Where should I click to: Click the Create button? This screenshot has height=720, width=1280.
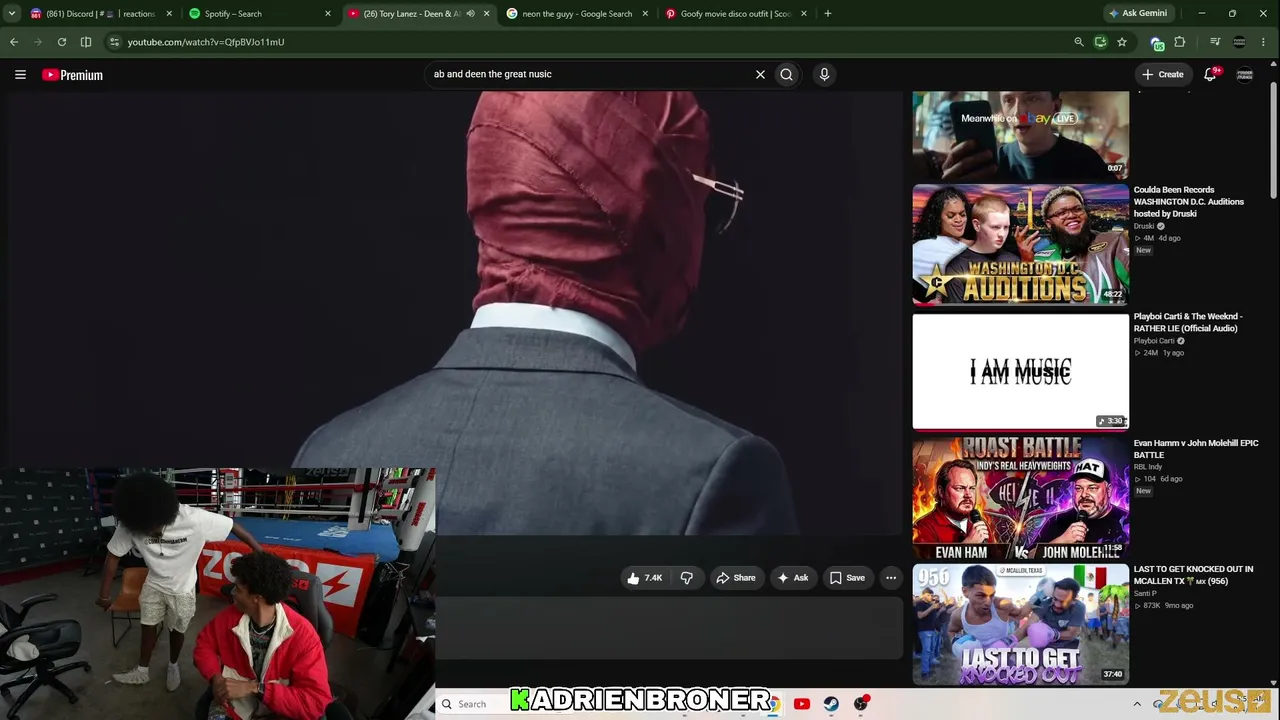click(1163, 74)
